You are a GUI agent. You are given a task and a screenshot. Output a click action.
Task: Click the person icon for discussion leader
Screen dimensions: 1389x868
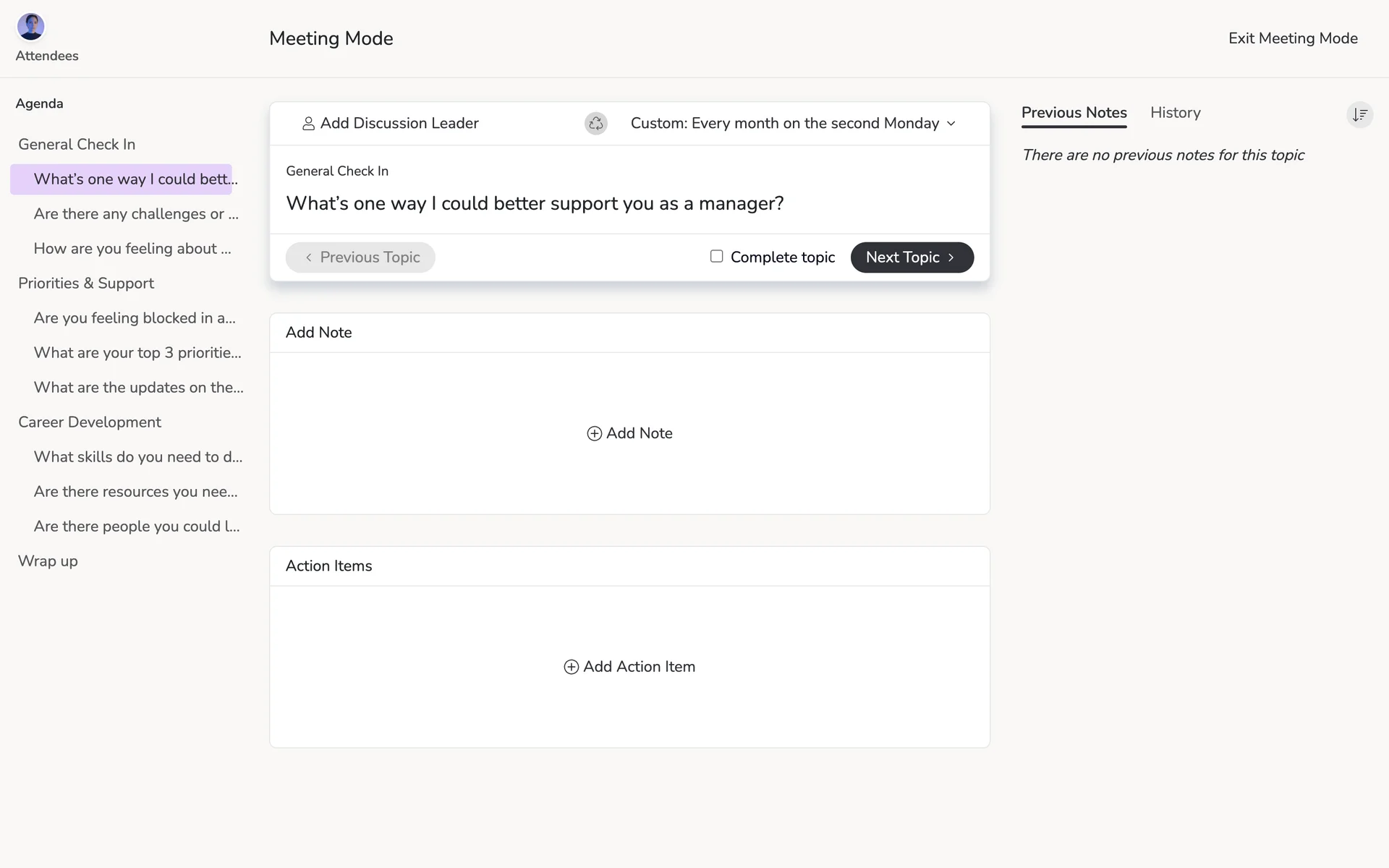tap(308, 124)
